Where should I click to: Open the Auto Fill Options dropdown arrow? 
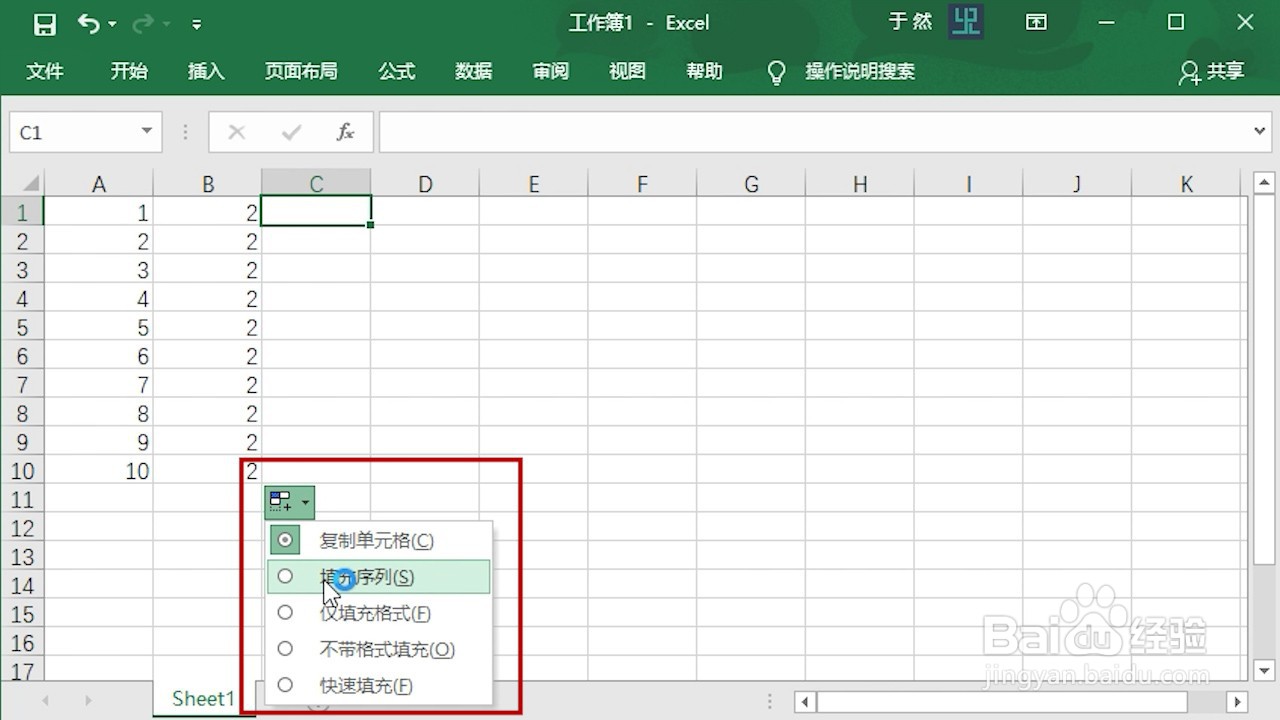coord(305,501)
